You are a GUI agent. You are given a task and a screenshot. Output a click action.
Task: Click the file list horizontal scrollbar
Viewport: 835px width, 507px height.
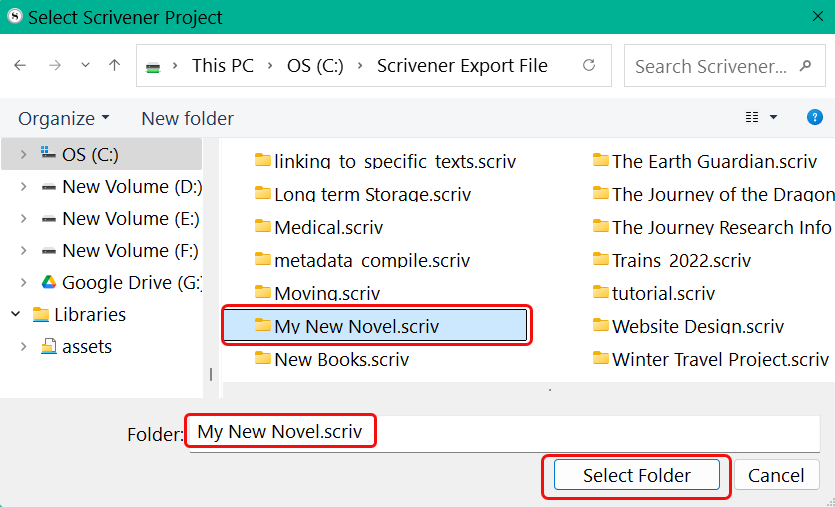tap(550, 390)
